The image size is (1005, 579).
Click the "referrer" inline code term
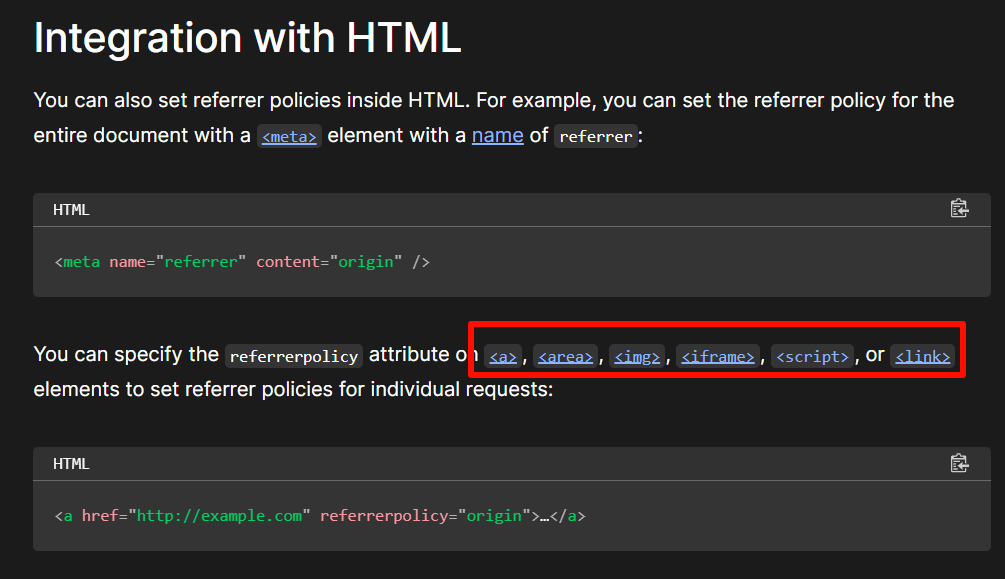click(x=596, y=137)
